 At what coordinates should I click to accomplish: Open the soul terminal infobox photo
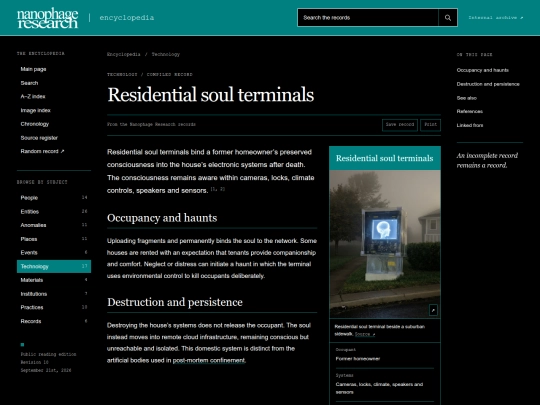385,244
